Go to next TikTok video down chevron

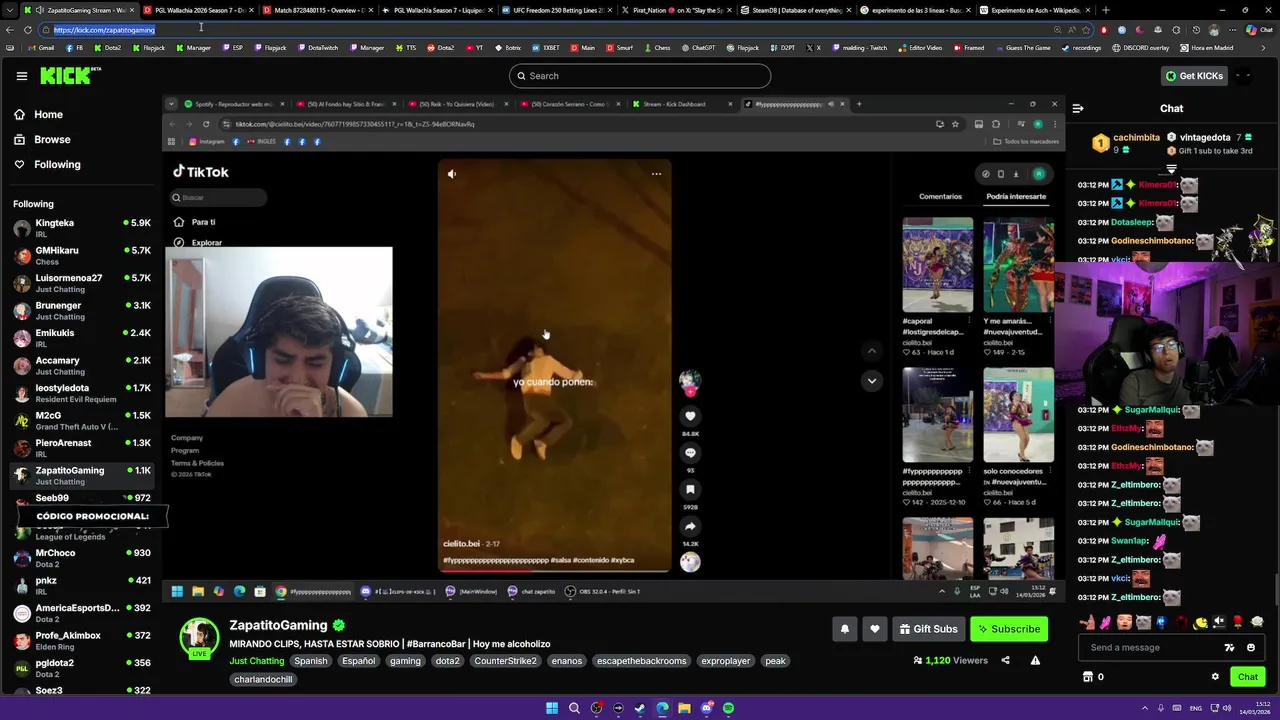872,381
